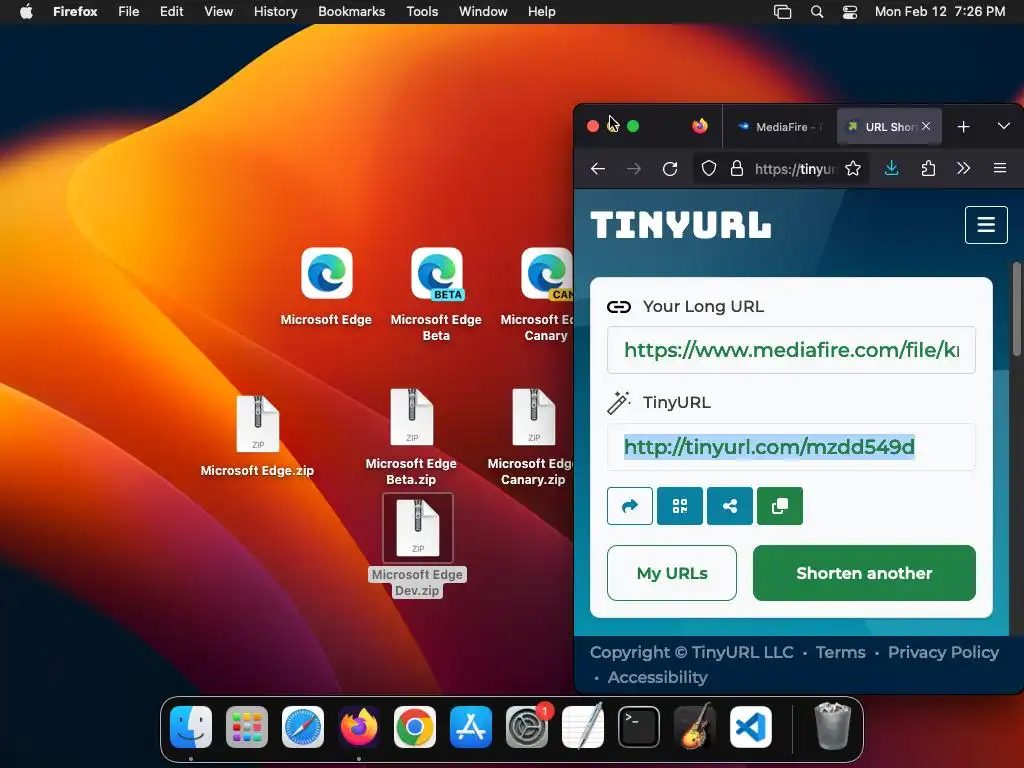Open the Accessibility link
Screen dimensions: 1024x768
658,677
